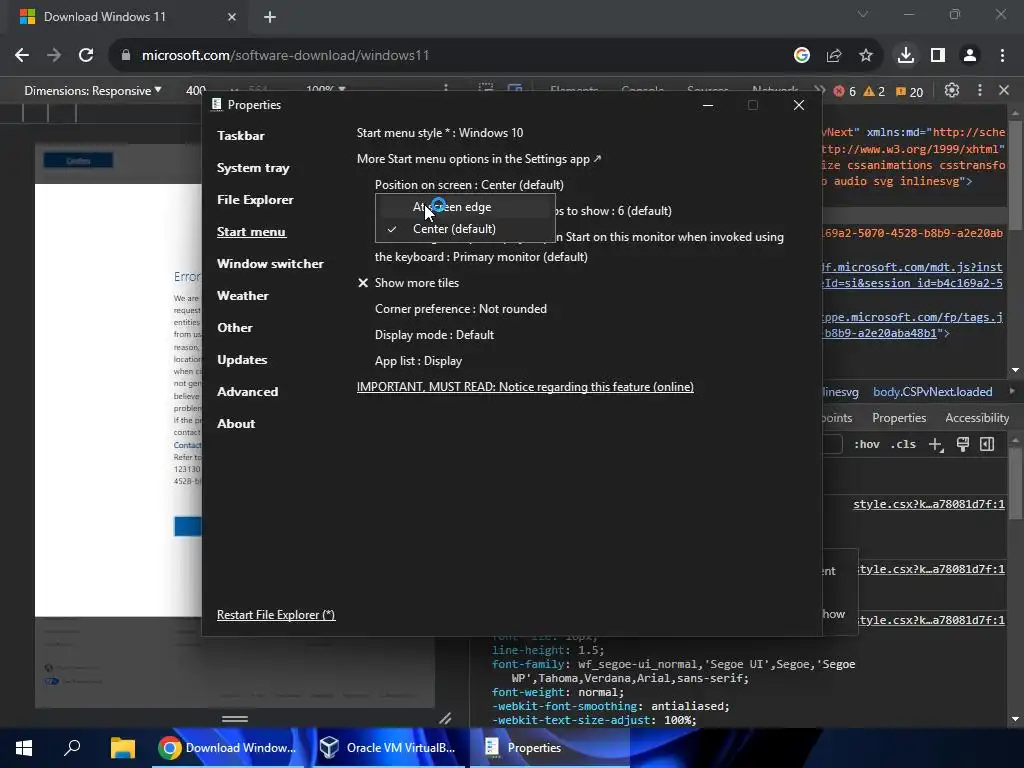Open the Window switcher section
Image resolution: width=1024 pixels, height=768 pixels.
(x=270, y=264)
